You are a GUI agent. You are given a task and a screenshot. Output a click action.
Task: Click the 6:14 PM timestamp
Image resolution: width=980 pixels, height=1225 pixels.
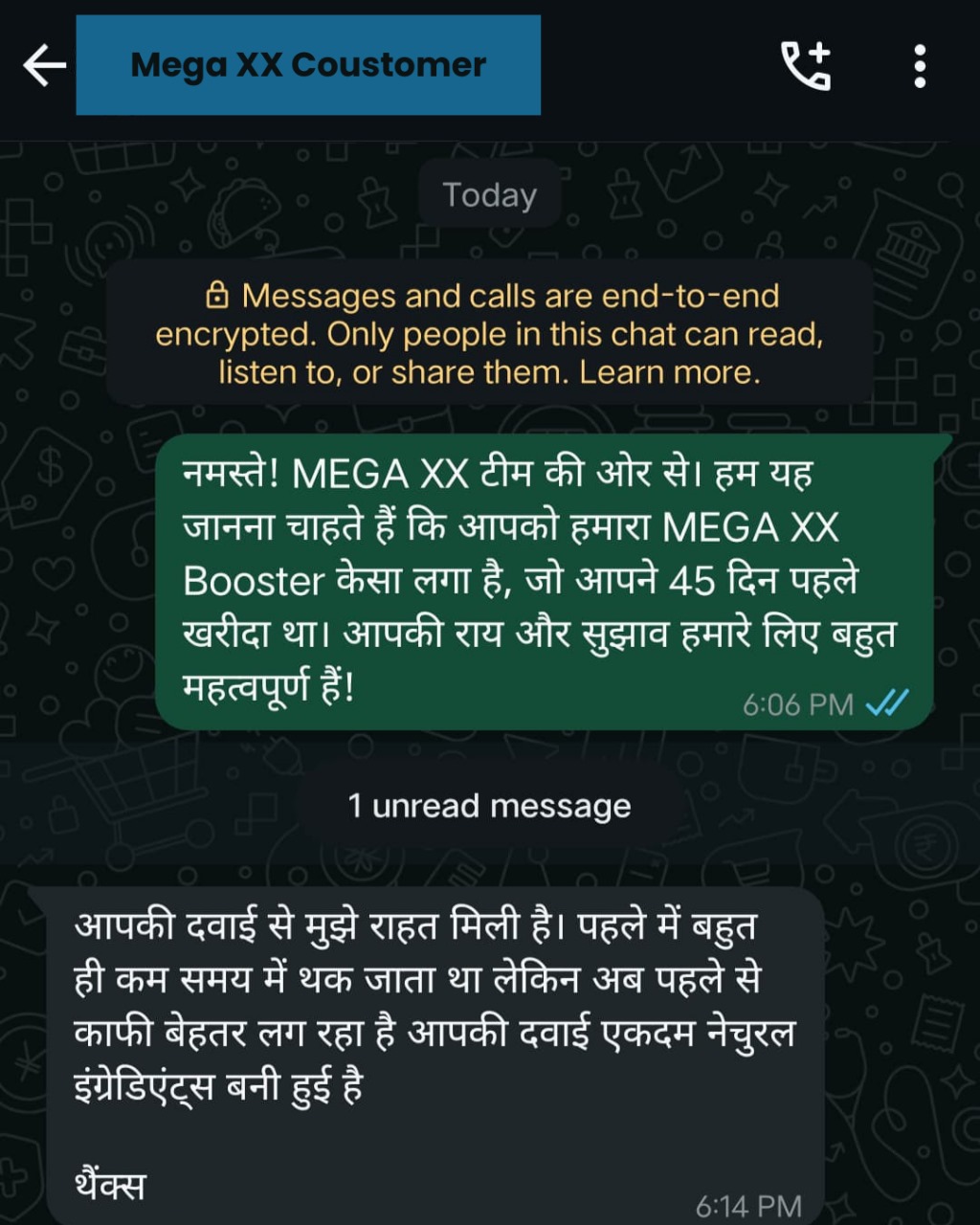click(748, 1206)
